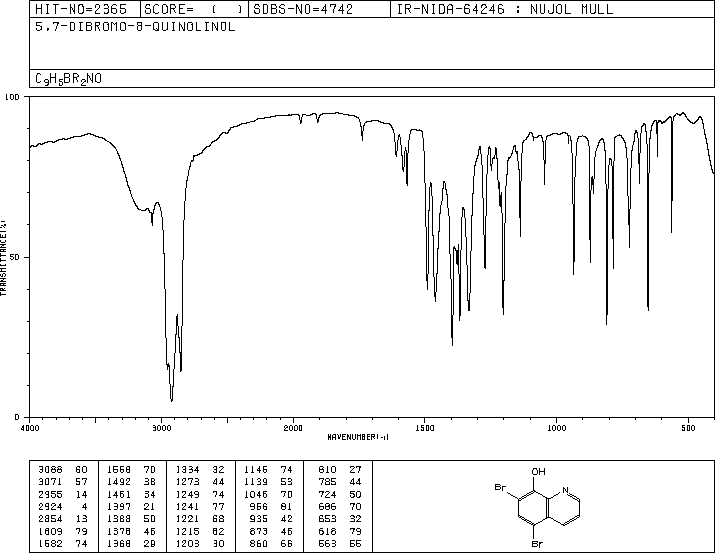Viewport: 715px width, 553px height.
Task: Click the 1000 x-axis tick label
Action: 556,428
